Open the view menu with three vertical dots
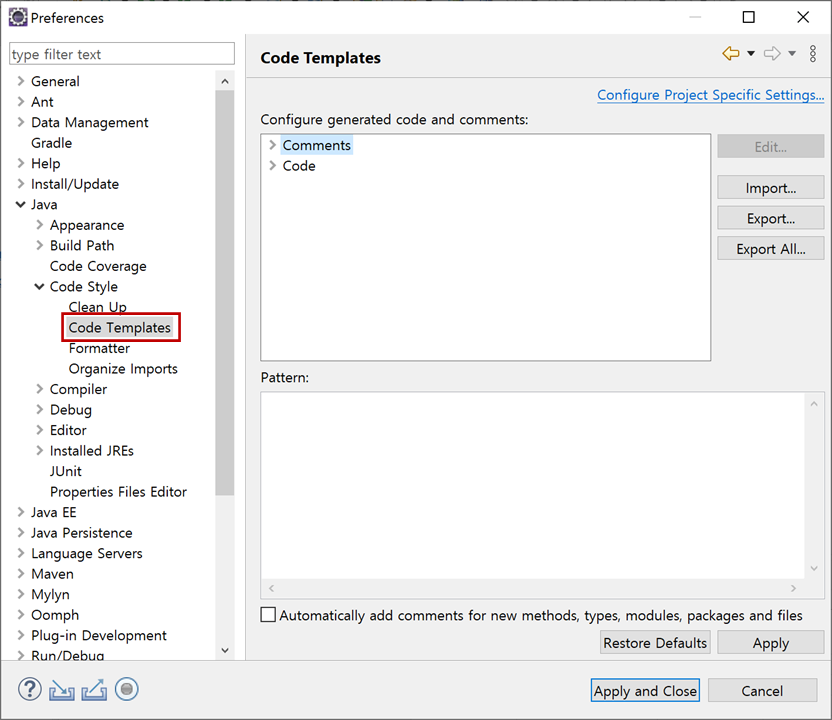Viewport: 832px width, 720px height. [x=812, y=54]
